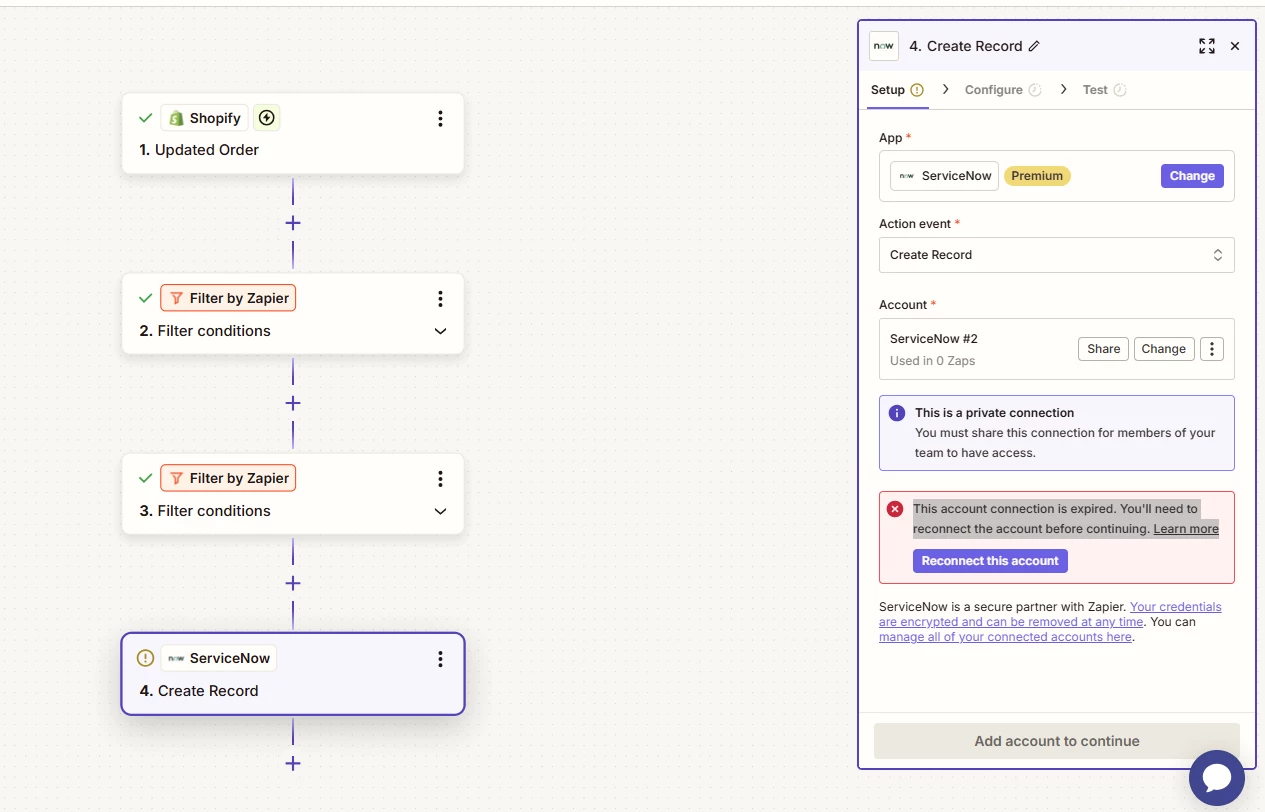Click Add account to continue button

[1057, 741]
